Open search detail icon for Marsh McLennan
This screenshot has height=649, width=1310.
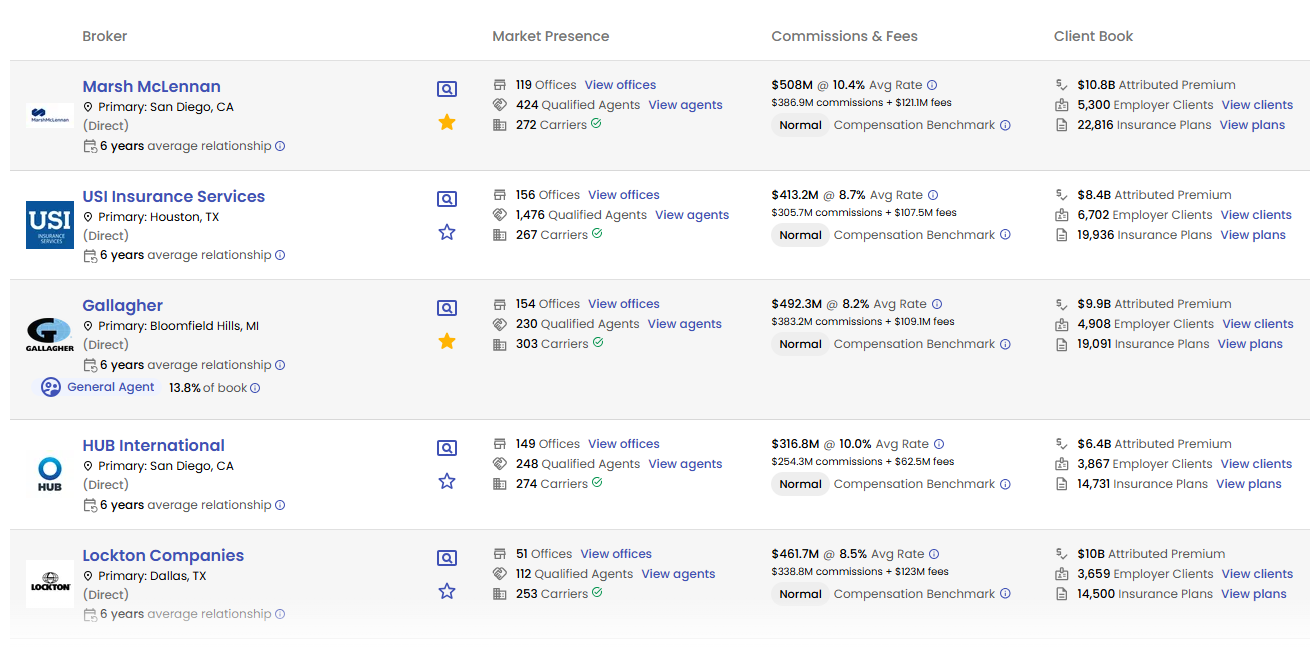447,89
